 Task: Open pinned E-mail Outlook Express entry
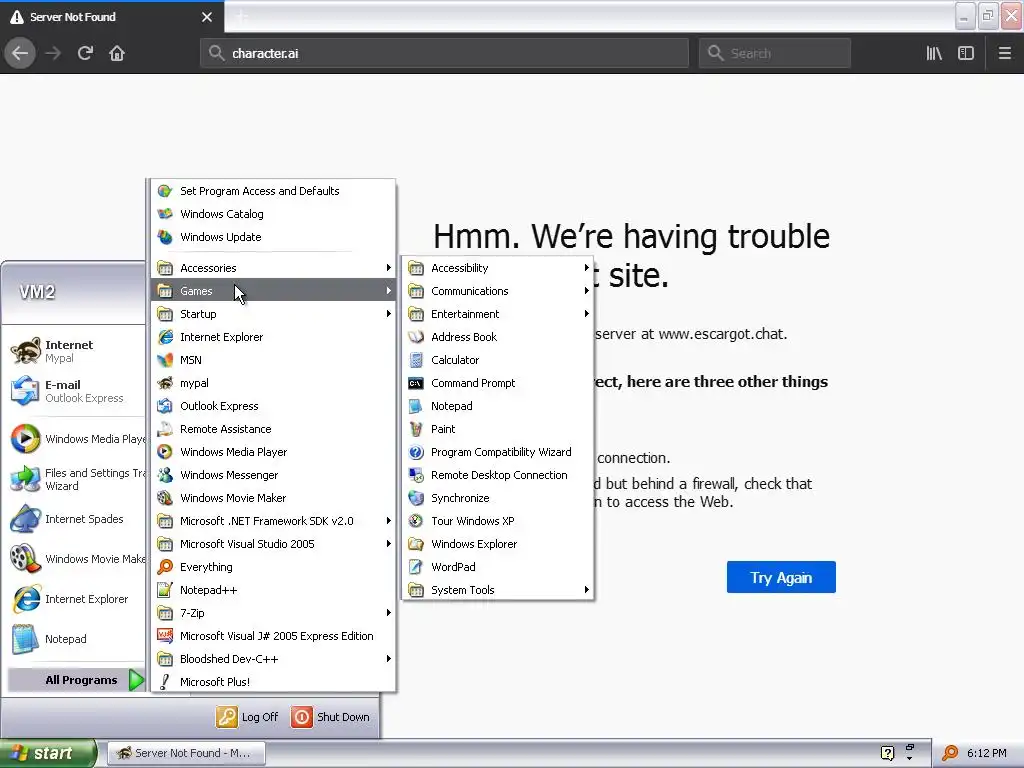(x=73, y=391)
